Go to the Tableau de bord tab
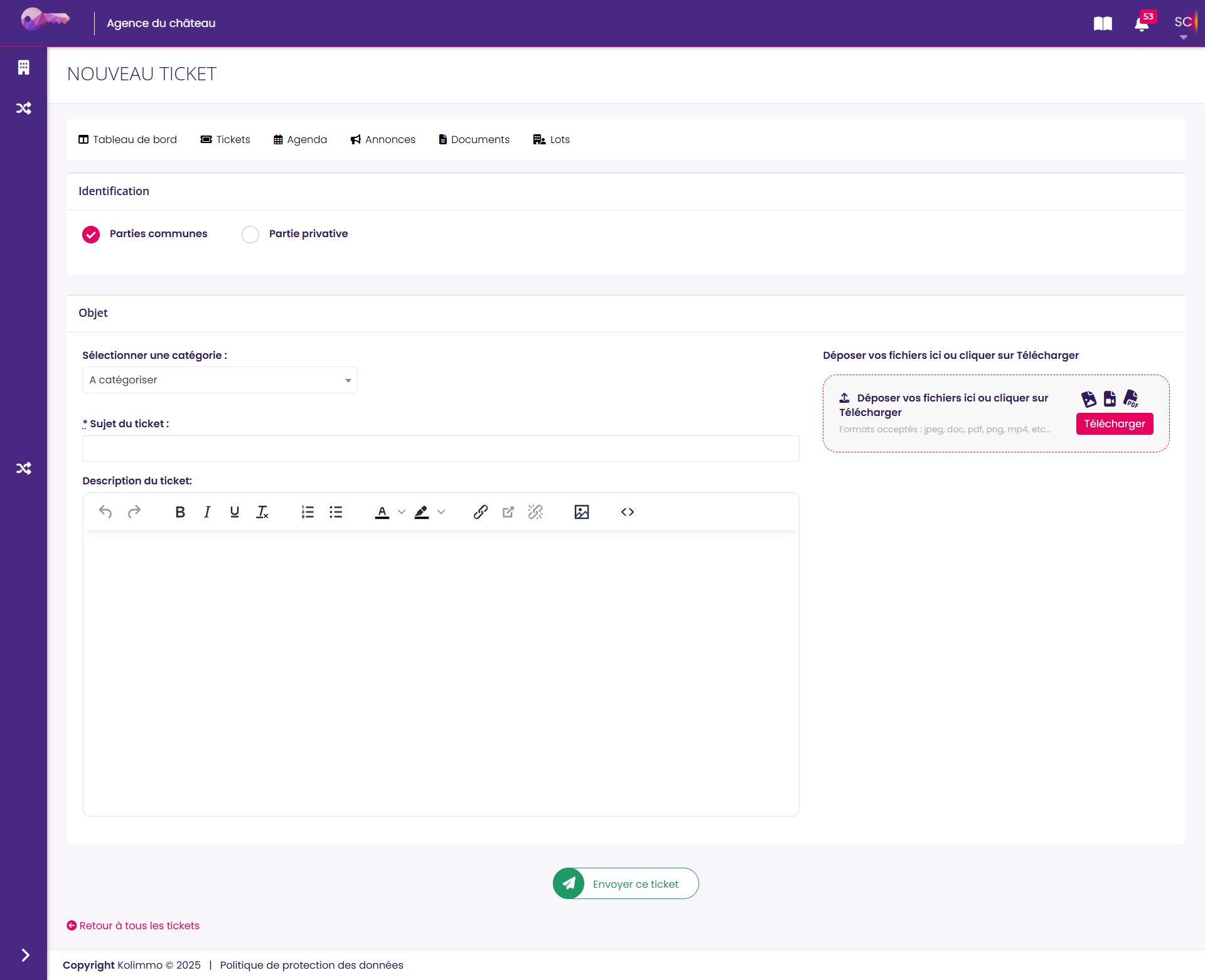This screenshot has height=980, width=1205. 128,139
